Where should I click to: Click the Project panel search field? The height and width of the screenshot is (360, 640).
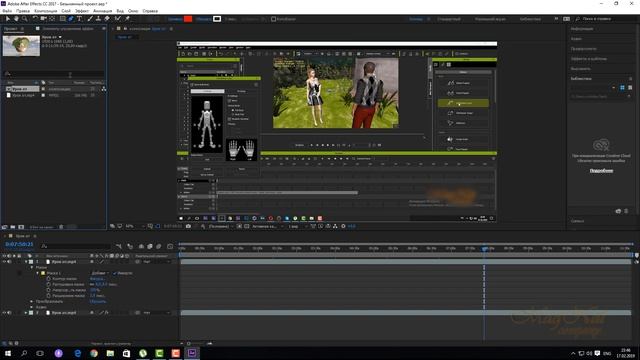pyautogui.click(x=53, y=74)
